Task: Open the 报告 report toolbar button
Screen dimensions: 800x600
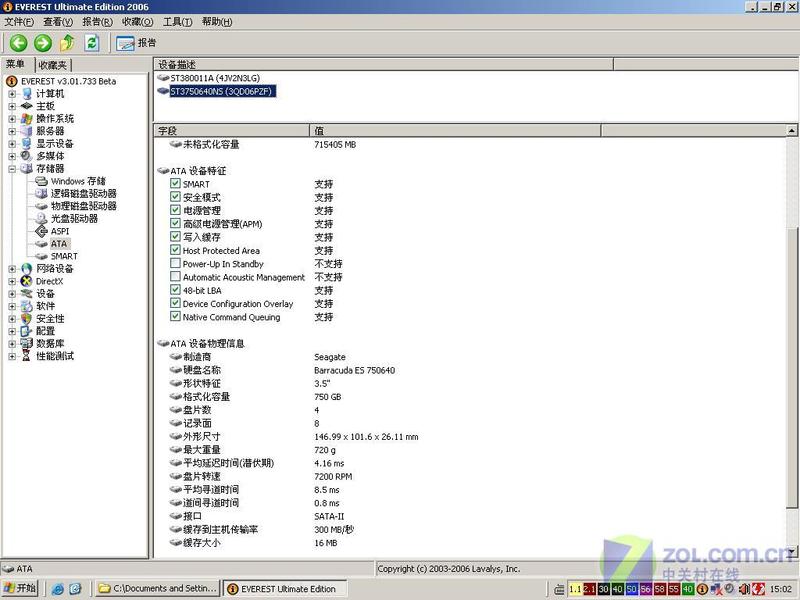Action: (x=136, y=43)
